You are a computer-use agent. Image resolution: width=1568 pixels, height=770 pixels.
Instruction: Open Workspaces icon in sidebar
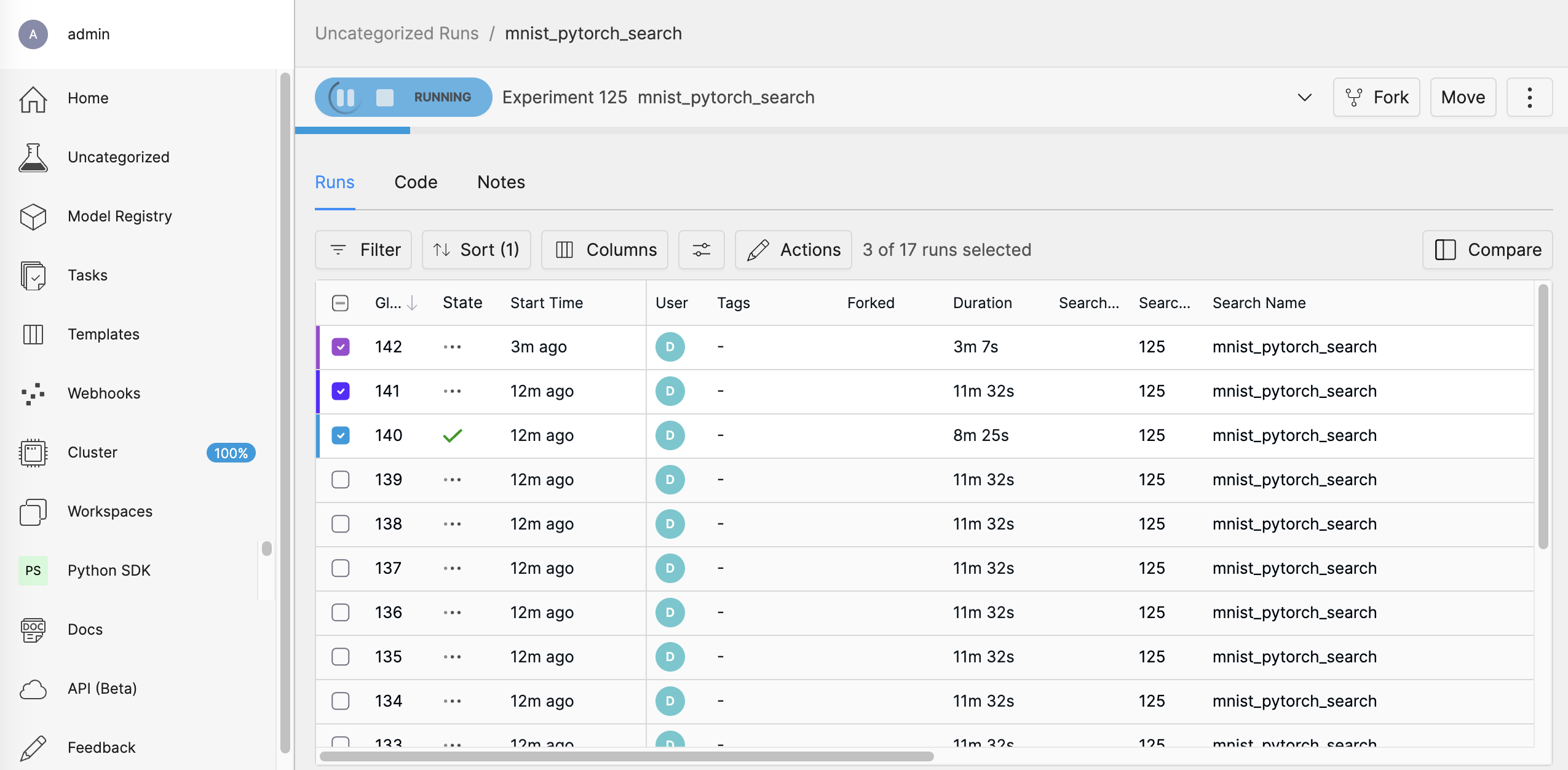[33, 512]
